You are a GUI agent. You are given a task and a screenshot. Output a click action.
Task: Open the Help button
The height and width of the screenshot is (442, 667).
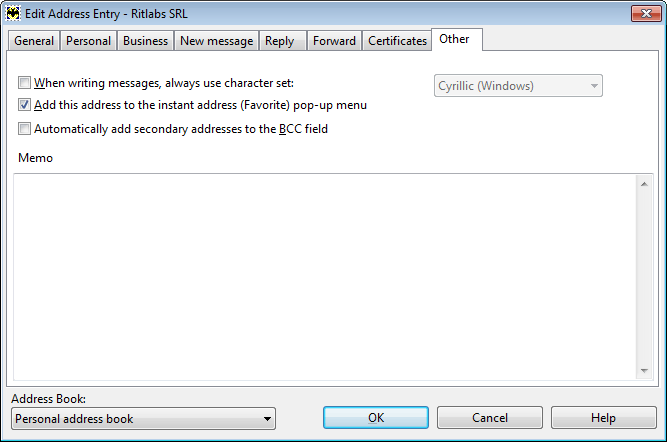[x=604, y=418]
